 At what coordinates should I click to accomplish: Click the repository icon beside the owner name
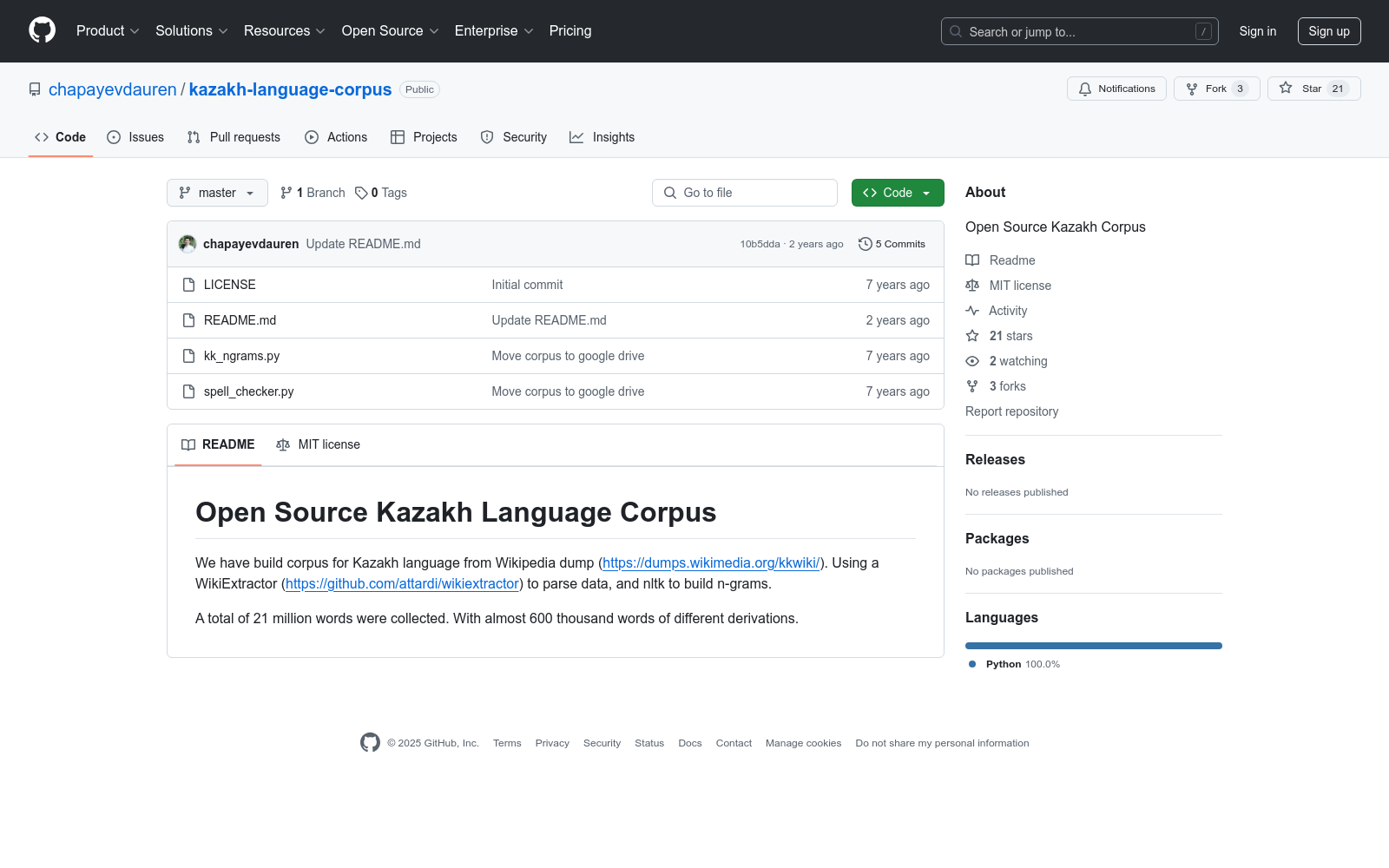pyautogui.click(x=35, y=89)
